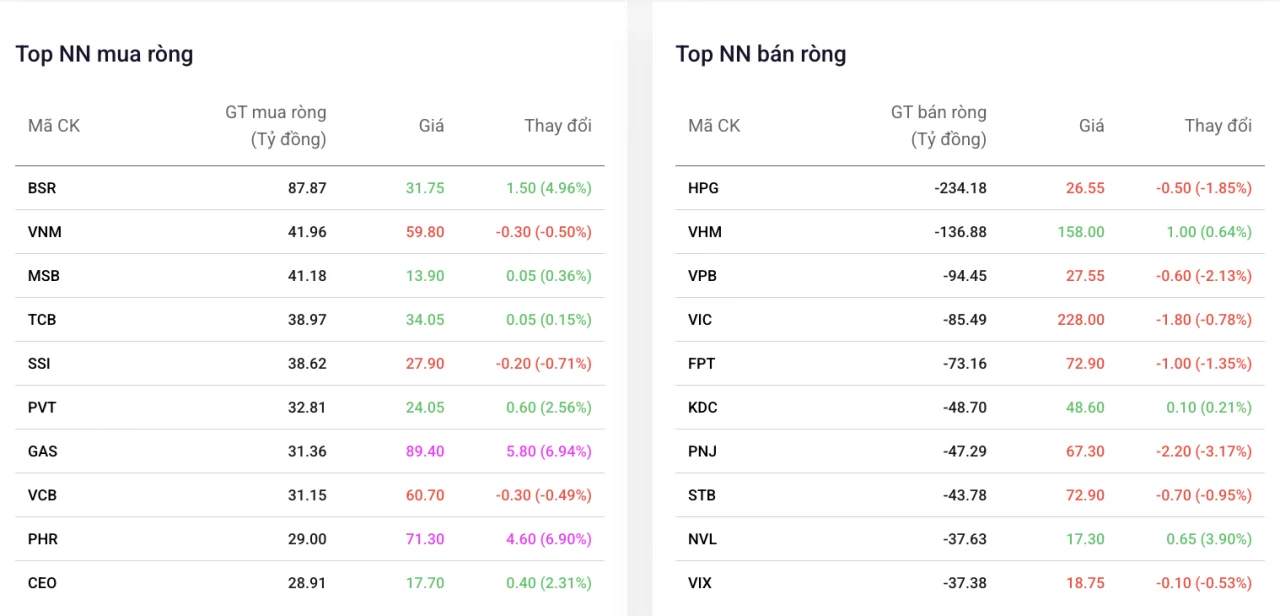The image size is (1280, 616).
Task: Select the VCB stock code
Action: point(43,496)
